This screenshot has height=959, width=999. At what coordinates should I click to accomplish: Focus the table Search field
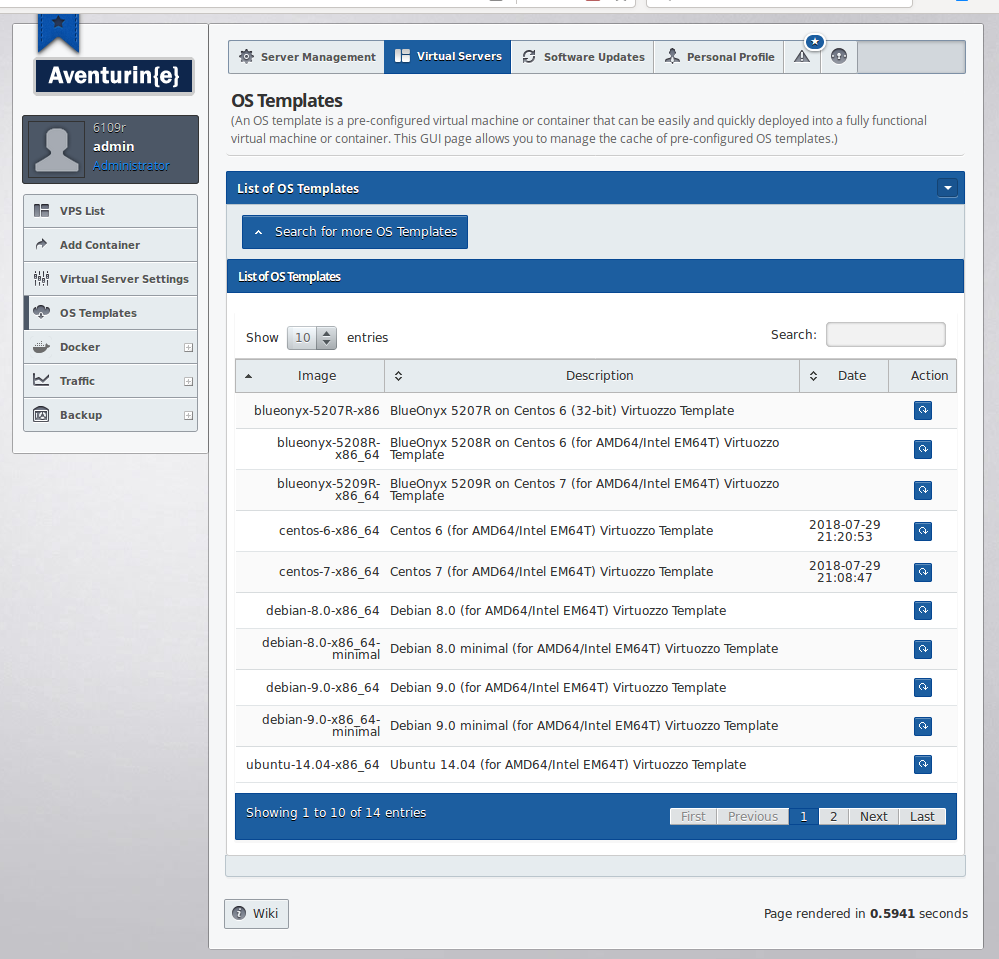point(886,335)
